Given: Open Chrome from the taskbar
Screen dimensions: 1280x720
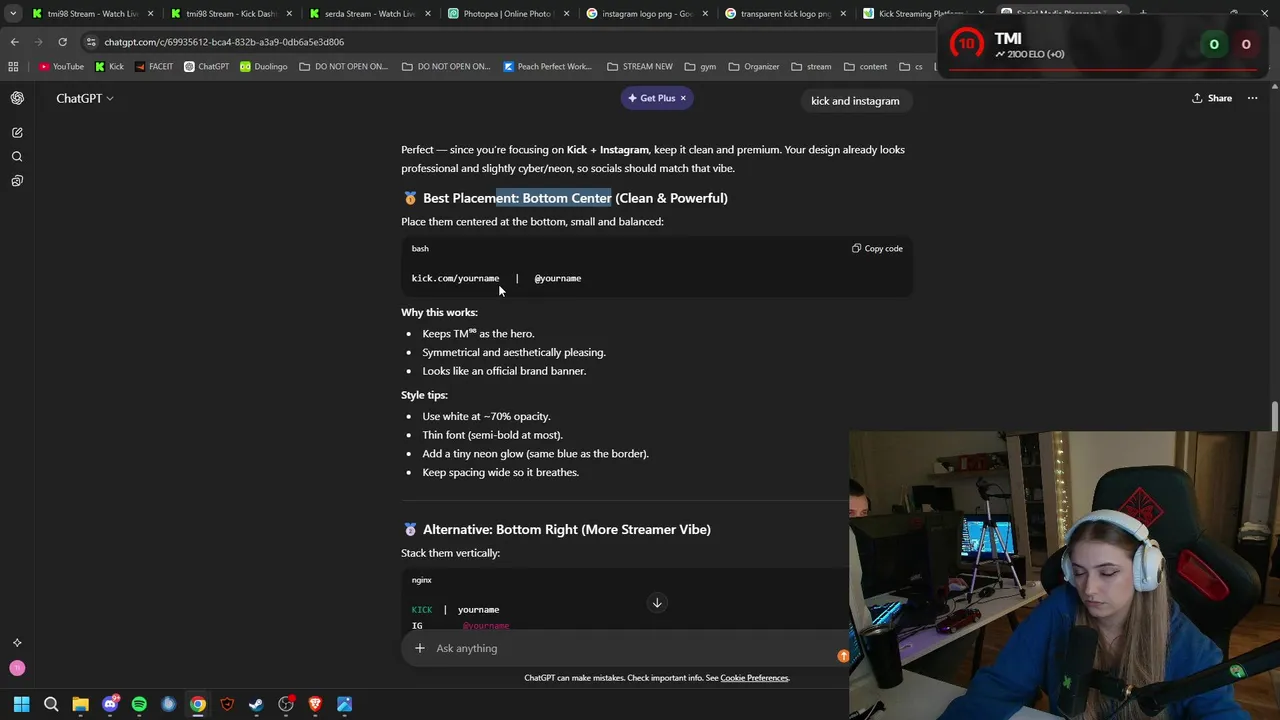Looking at the screenshot, I should click(x=198, y=704).
